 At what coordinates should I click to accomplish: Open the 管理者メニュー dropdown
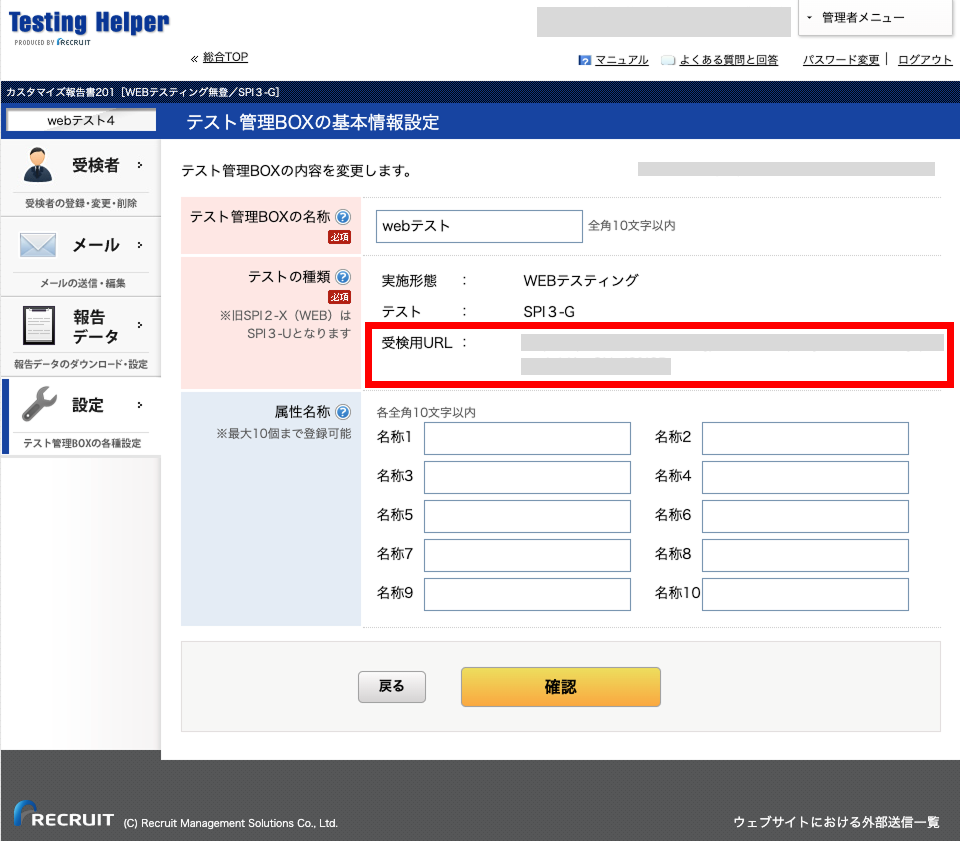tap(875, 17)
